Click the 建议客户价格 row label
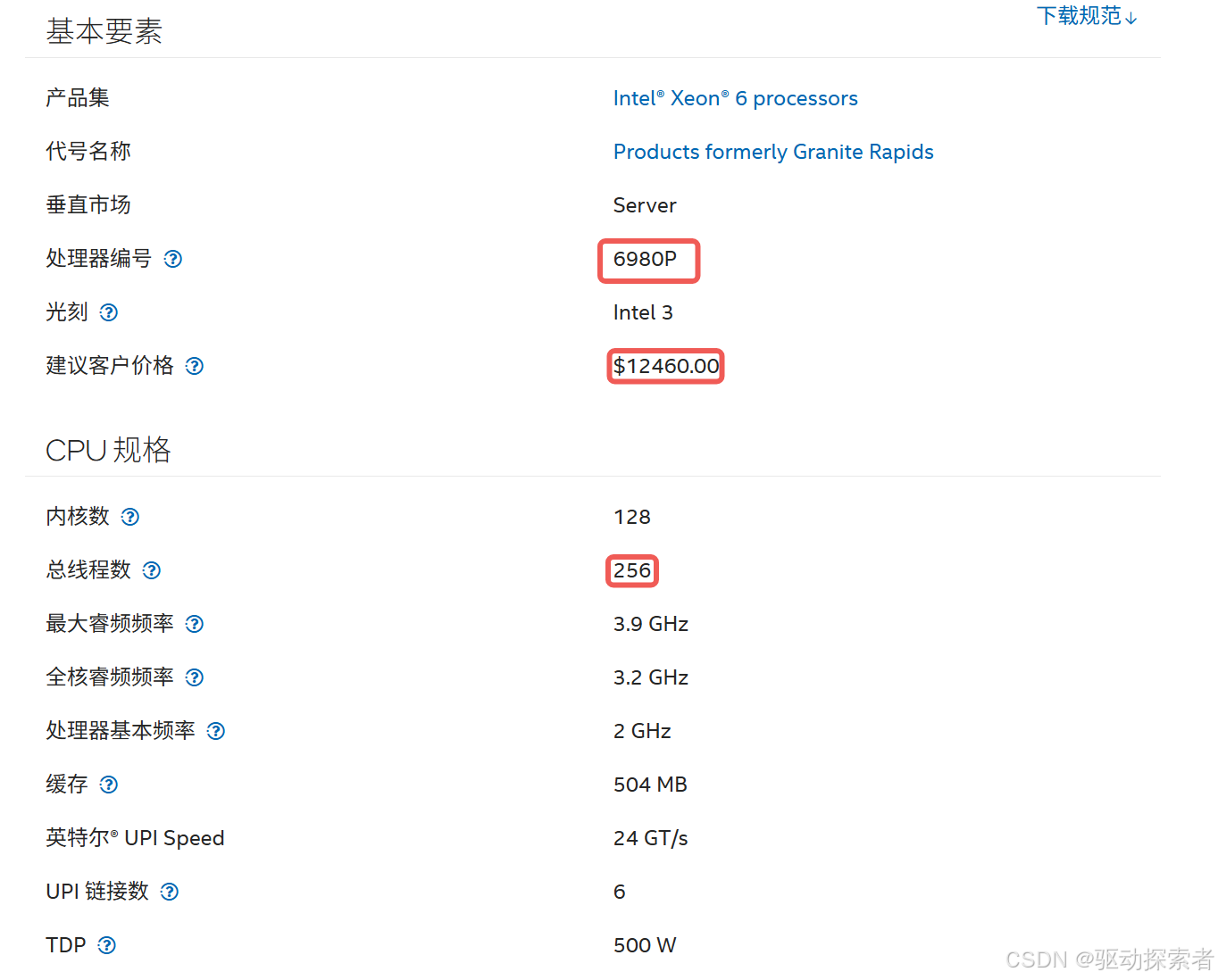This screenshot has height=980, width=1218. [110, 366]
